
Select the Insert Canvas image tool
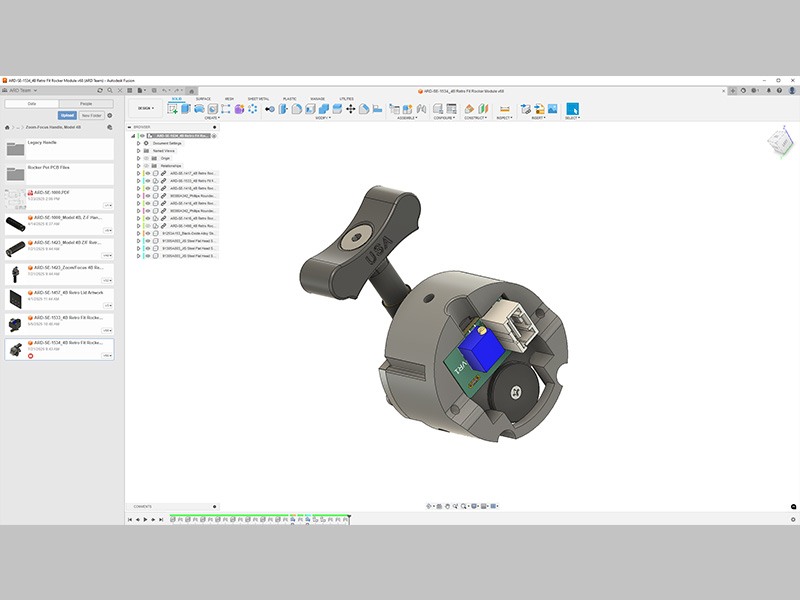click(x=553, y=109)
